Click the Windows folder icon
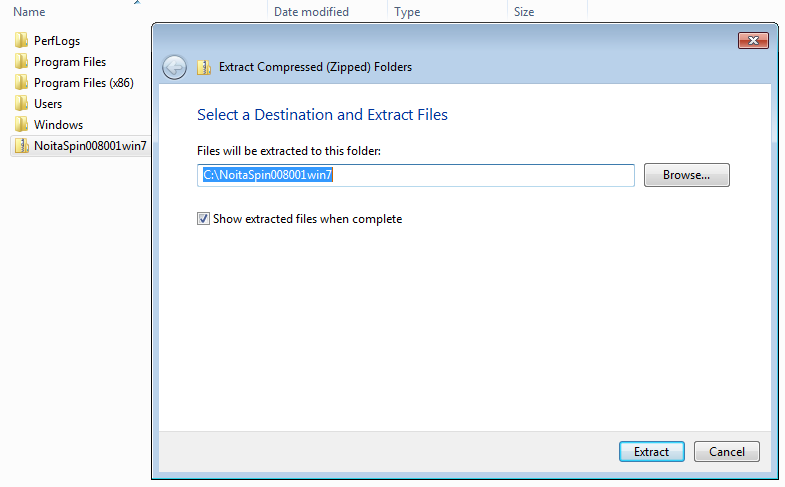Image resolution: width=785 pixels, height=487 pixels. (x=22, y=125)
